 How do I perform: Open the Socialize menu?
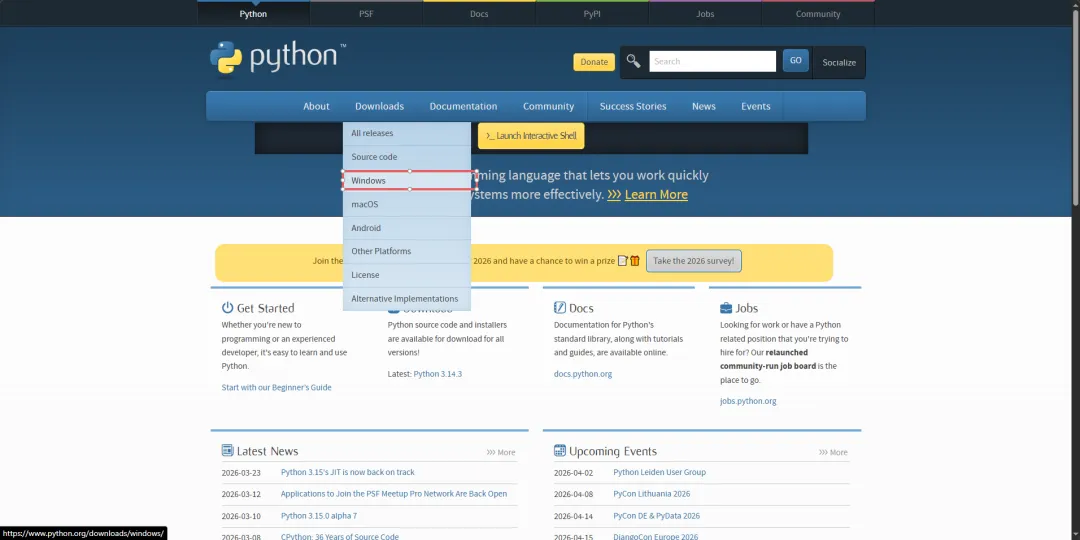[x=839, y=63]
